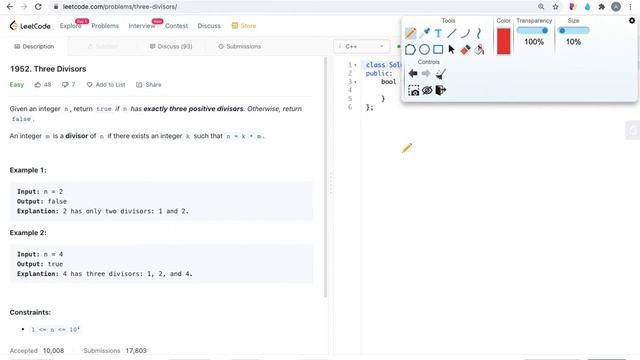Viewport: 640px width, 360px height.
Task: Switch to the Discuss (93) tab
Action: tap(171, 47)
